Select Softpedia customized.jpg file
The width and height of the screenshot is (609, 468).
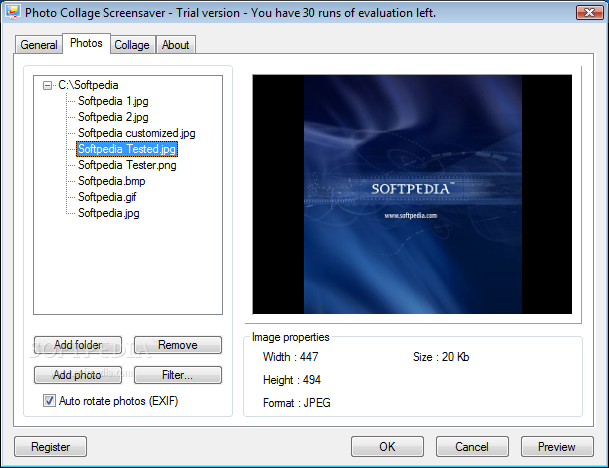point(137,133)
